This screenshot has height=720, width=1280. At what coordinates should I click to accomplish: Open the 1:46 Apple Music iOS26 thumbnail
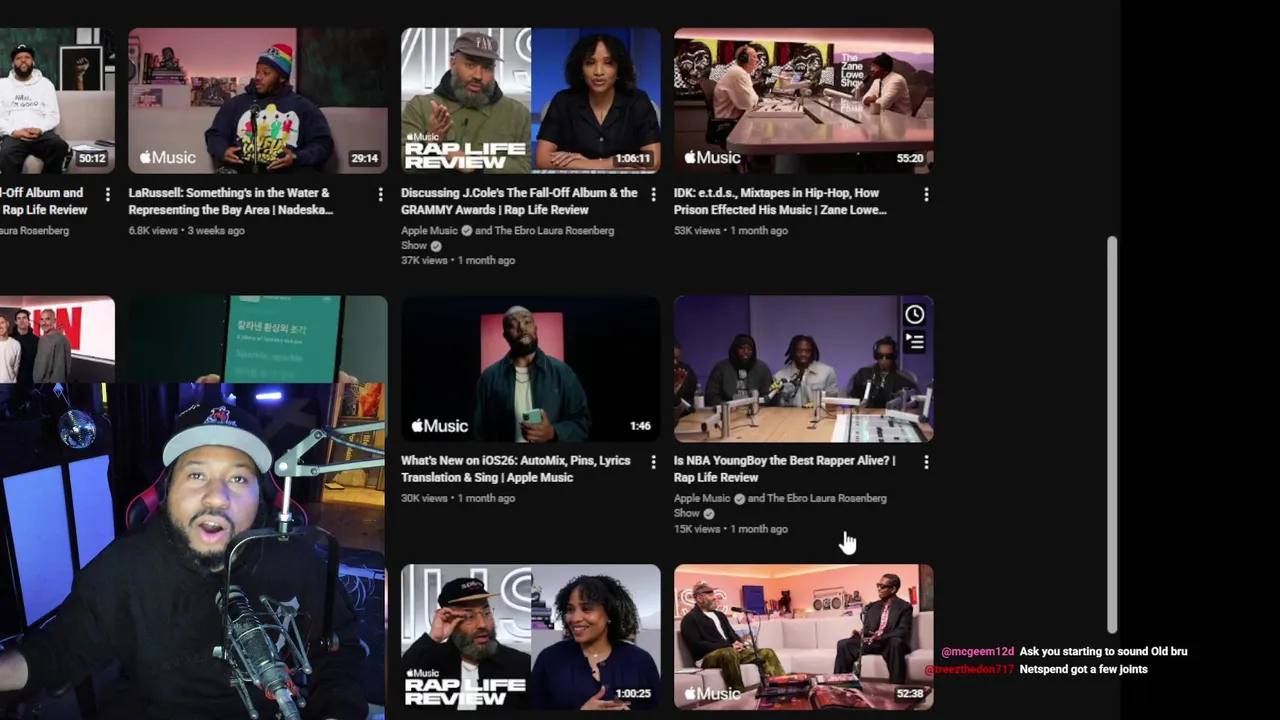(531, 368)
